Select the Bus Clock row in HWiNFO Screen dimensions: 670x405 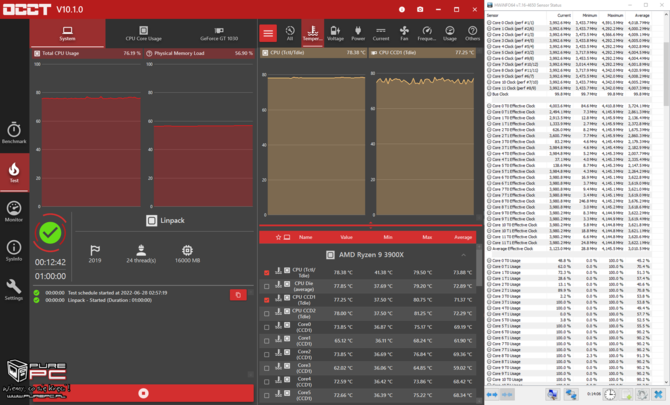(x=569, y=94)
